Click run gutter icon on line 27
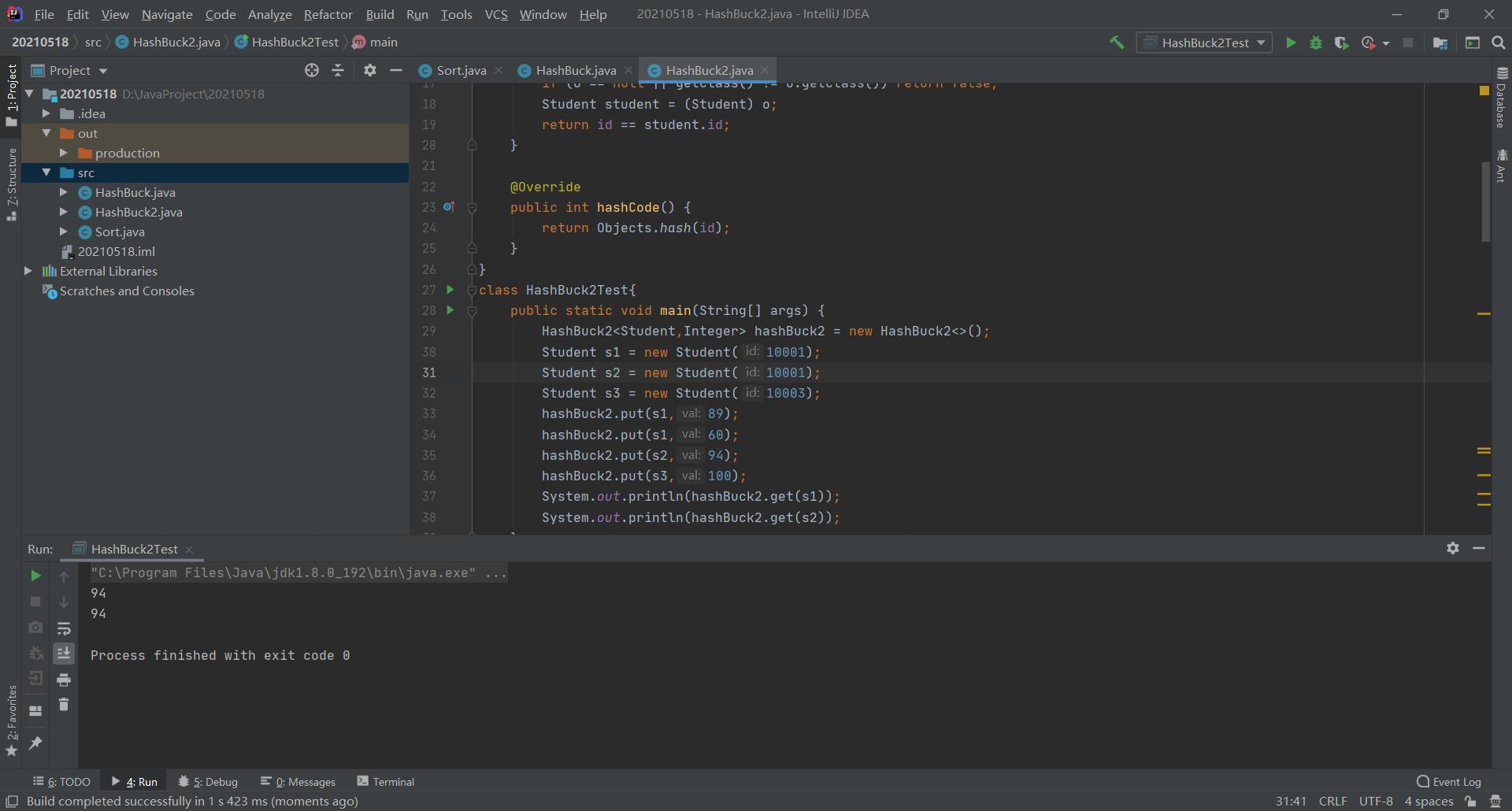 (x=450, y=290)
